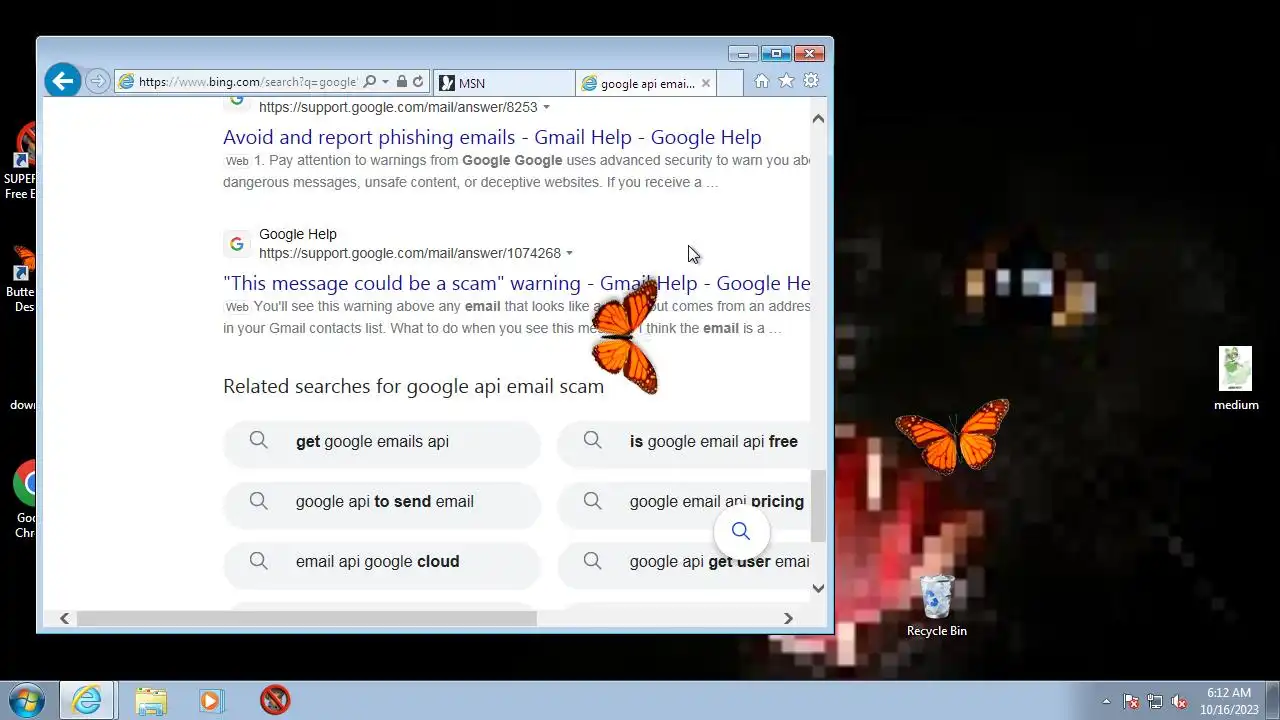Click the taskbar clock showing 6:12 AM
Screen dimensions: 1280x720
click(x=1228, y=700)
